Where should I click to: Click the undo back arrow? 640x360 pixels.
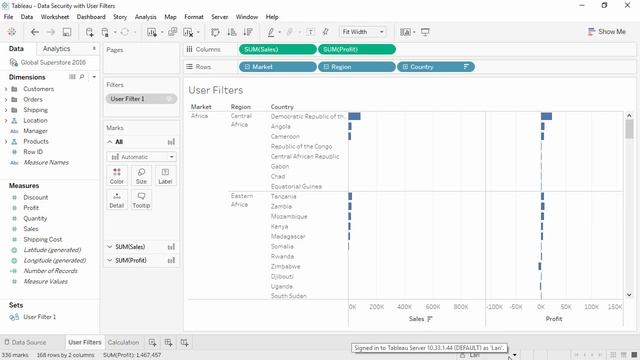pyautogui.click(x=35, y=32)
